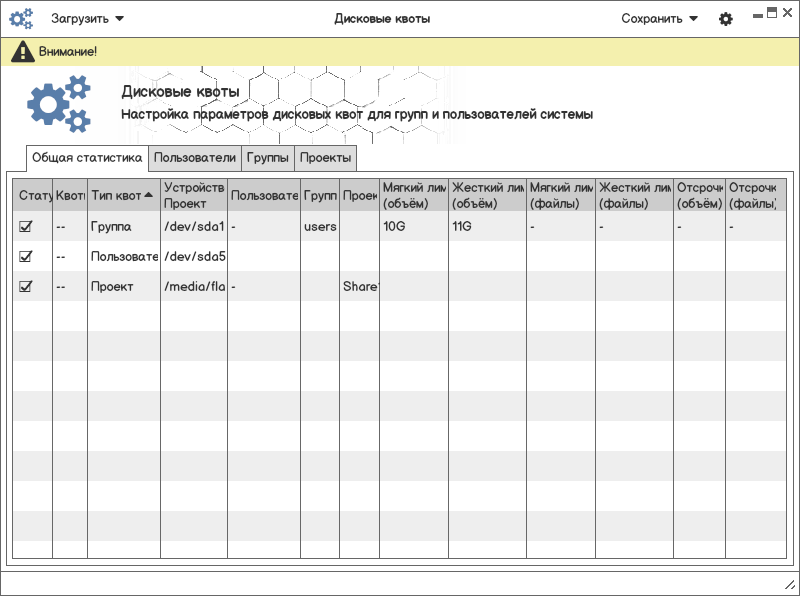Click the Группа column header

click(320, 195)
